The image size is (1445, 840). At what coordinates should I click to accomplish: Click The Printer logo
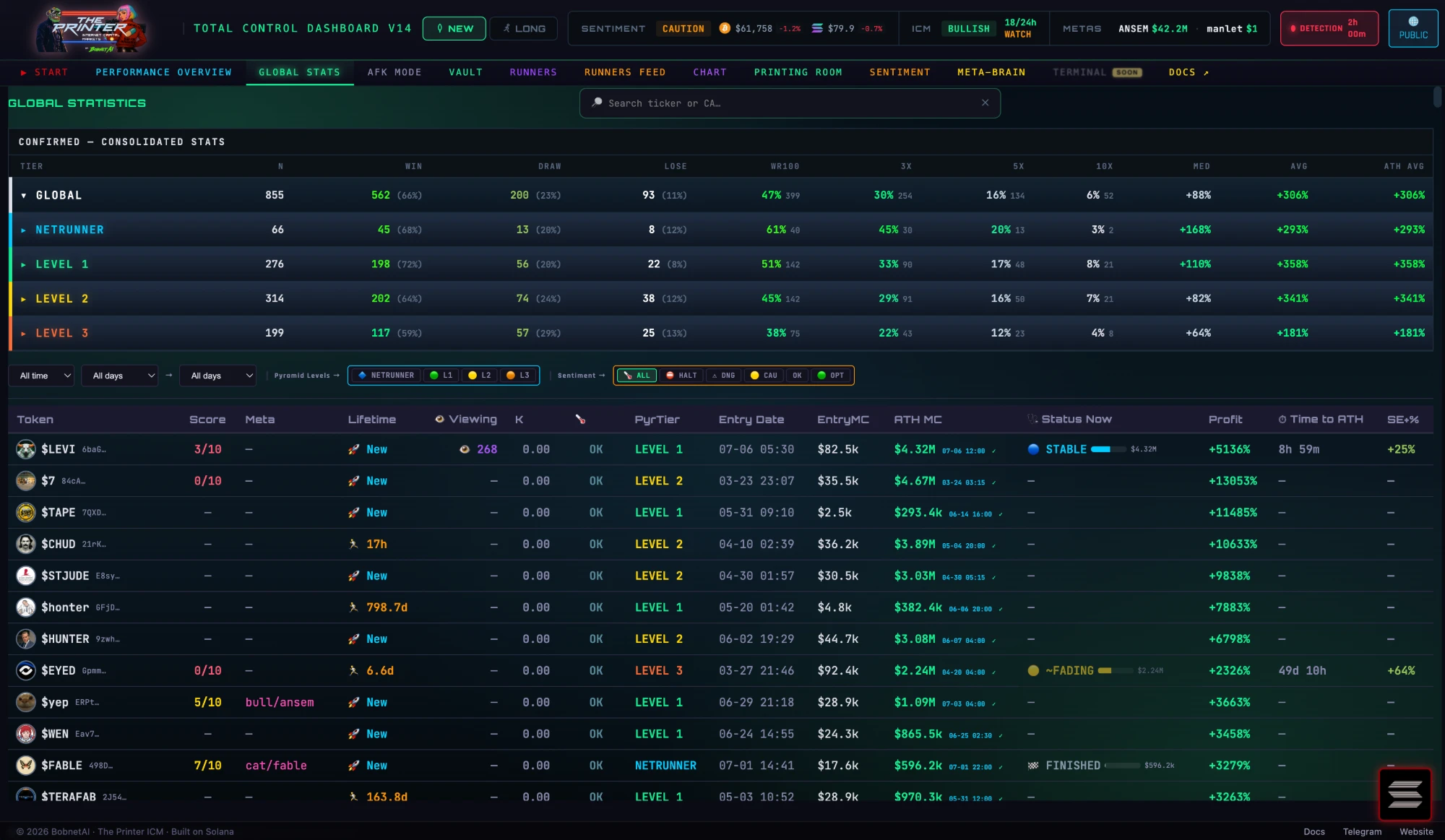click(90, 29)
